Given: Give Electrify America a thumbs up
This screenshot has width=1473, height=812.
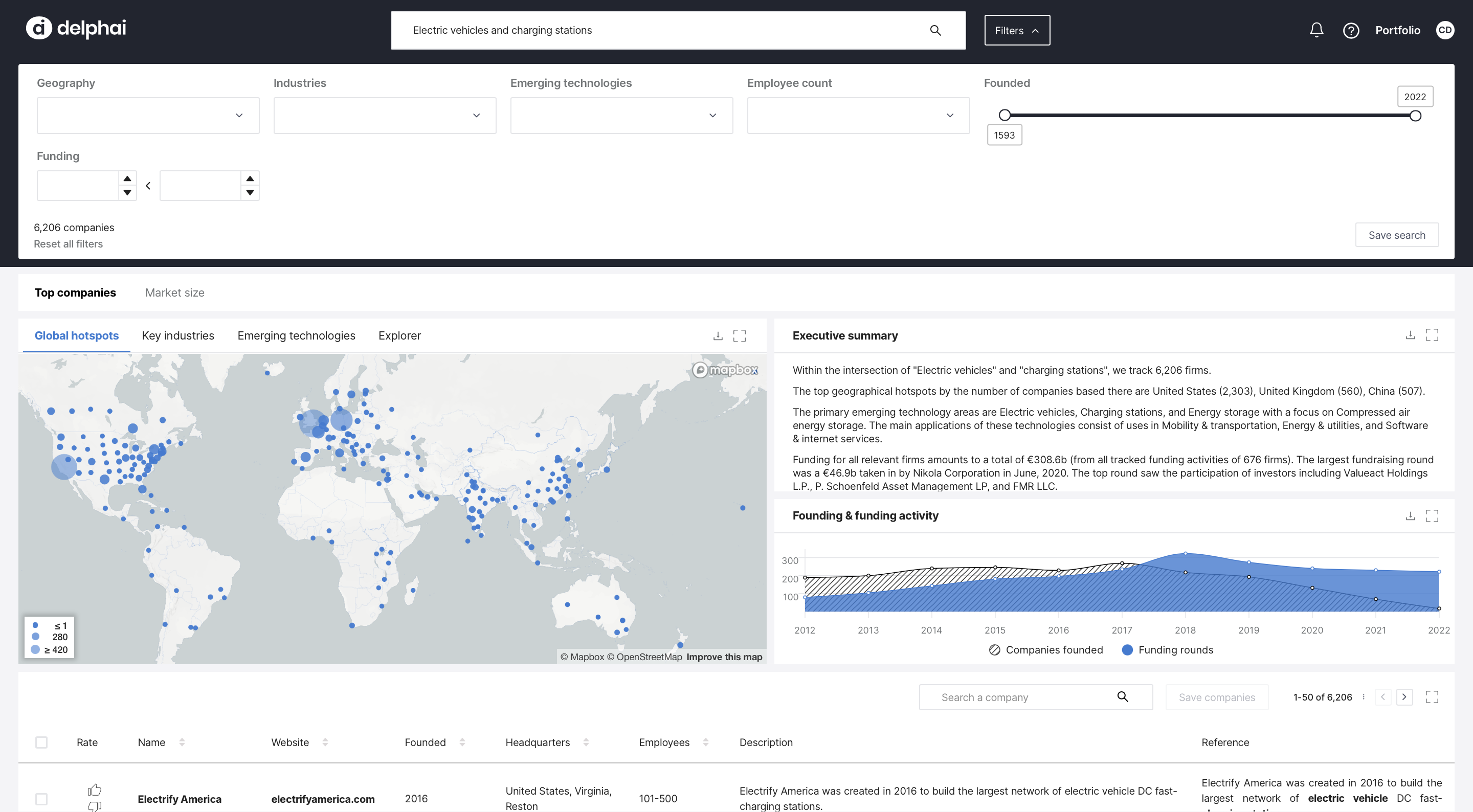Looking at the screenshot, I should pyautogui.click(x=94, y=790).
